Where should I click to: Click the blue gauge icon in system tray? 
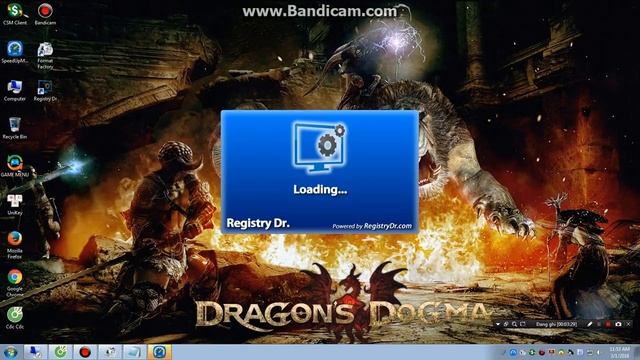point(513,352)
